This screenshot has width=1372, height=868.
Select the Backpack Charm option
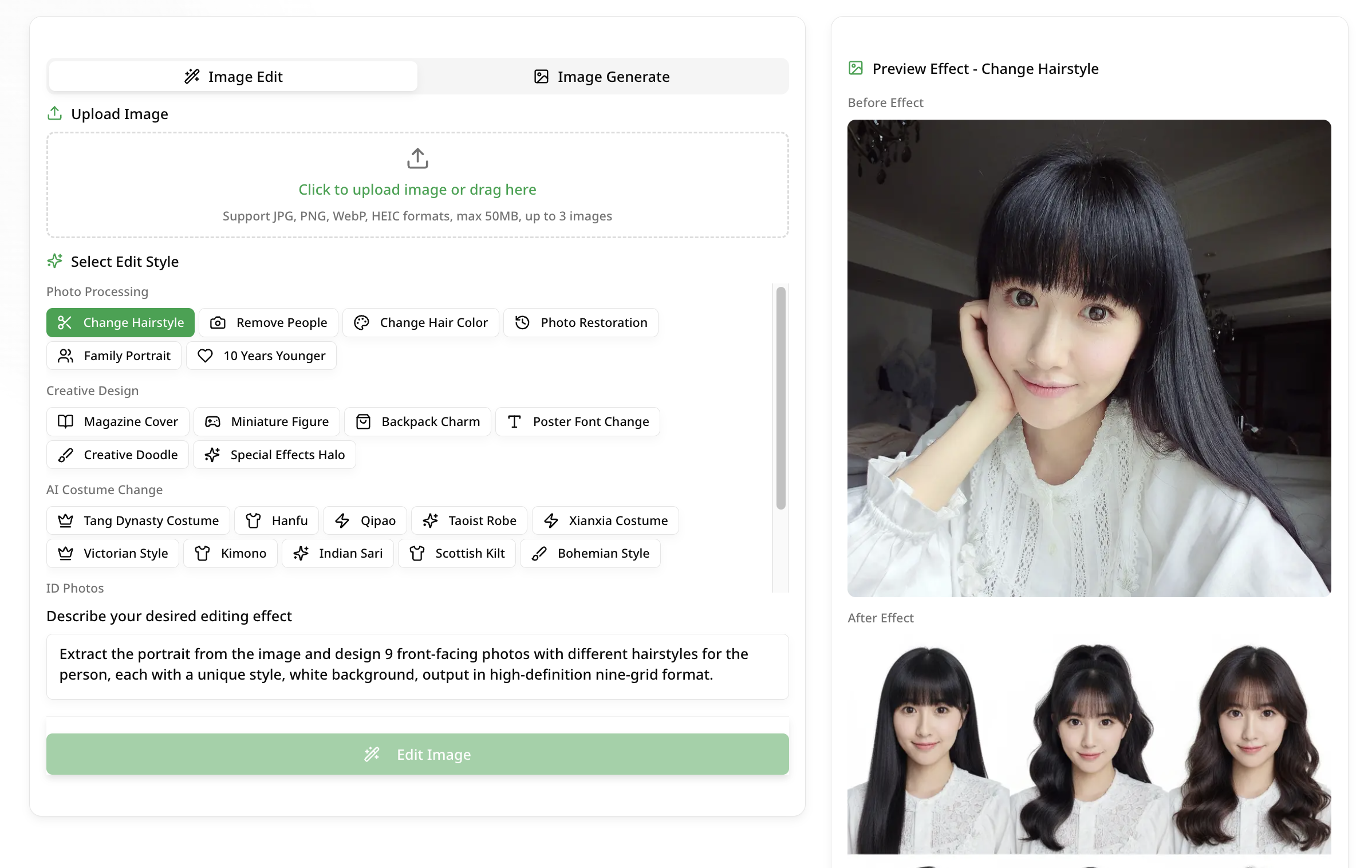point(417,421)
